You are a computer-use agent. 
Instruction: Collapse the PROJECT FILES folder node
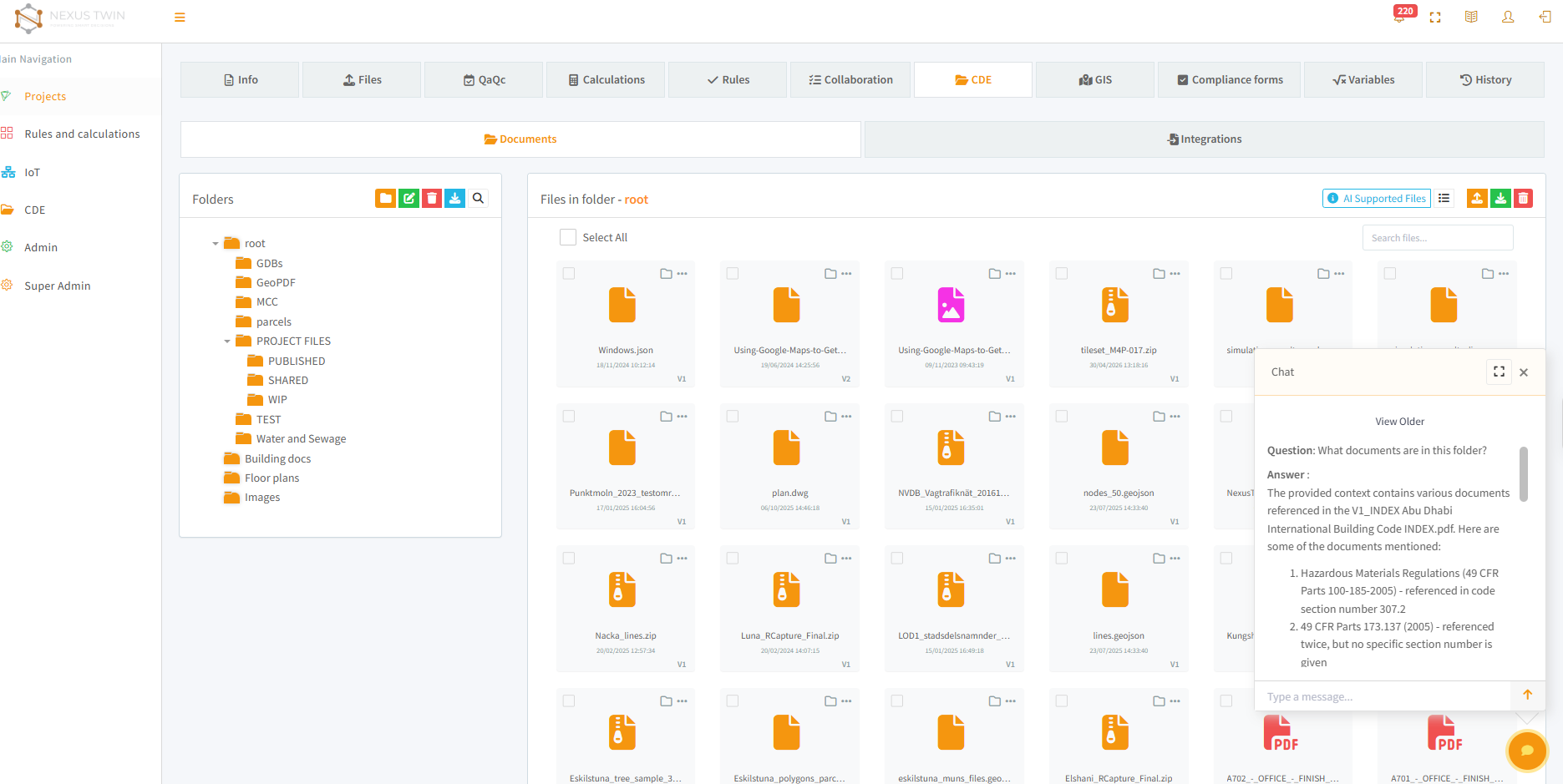[227, 341]
